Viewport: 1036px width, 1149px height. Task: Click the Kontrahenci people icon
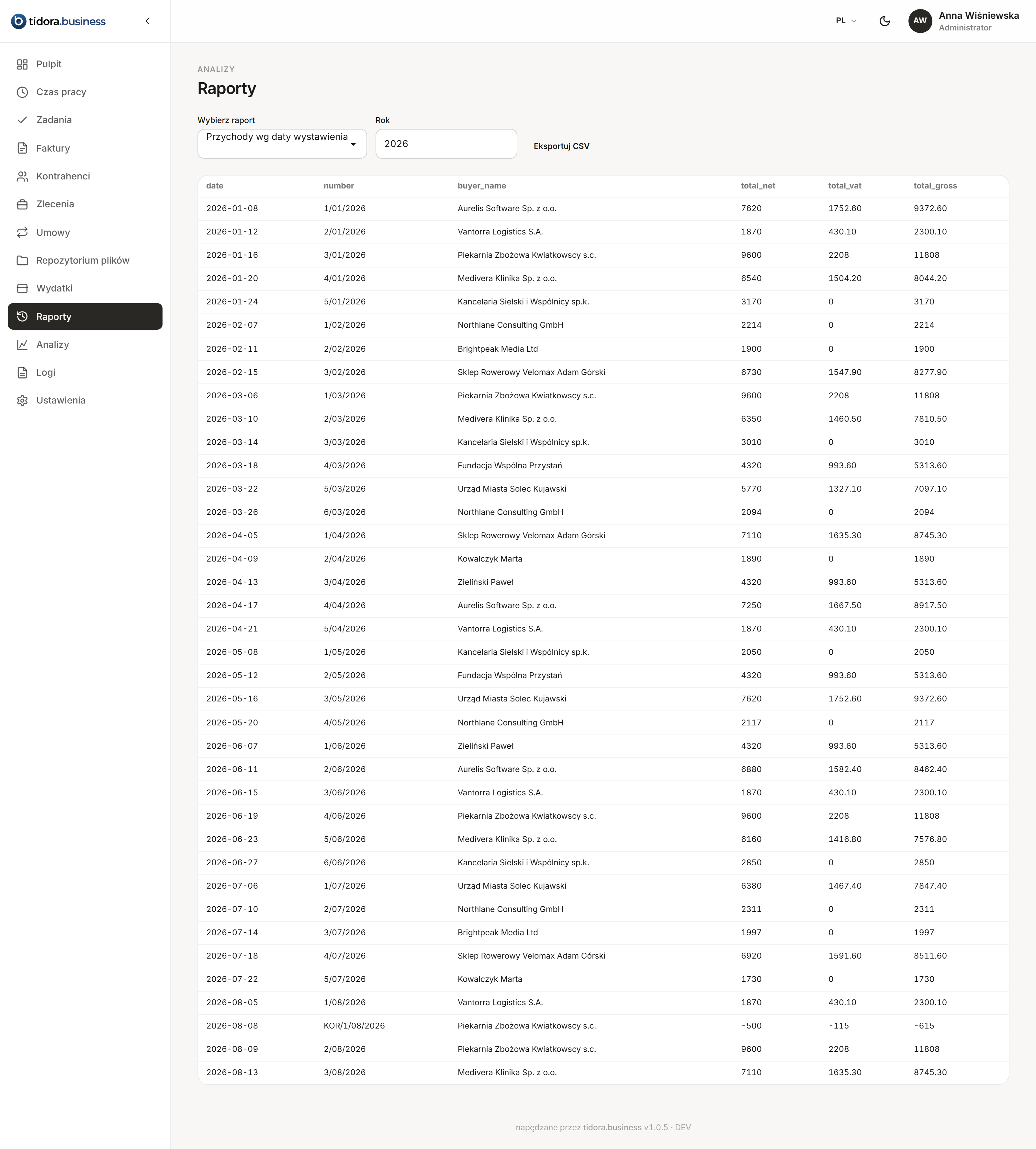coord(22,176)
